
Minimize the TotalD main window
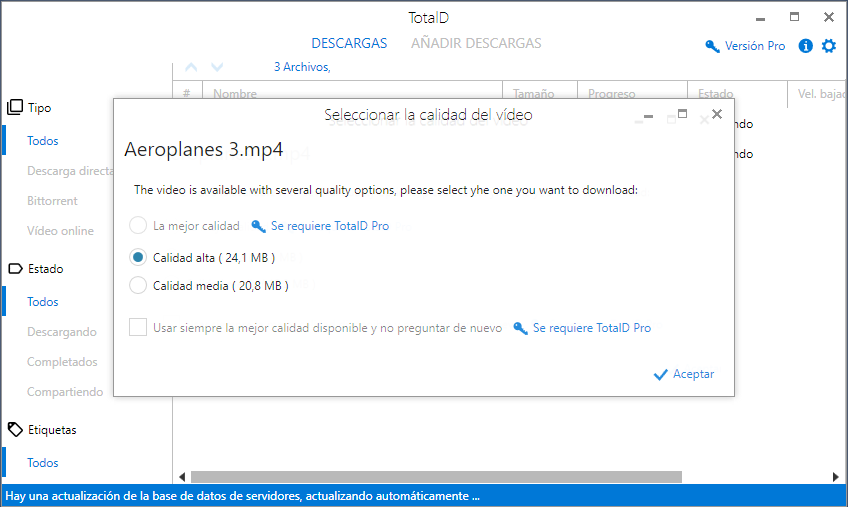pos(760,19)
